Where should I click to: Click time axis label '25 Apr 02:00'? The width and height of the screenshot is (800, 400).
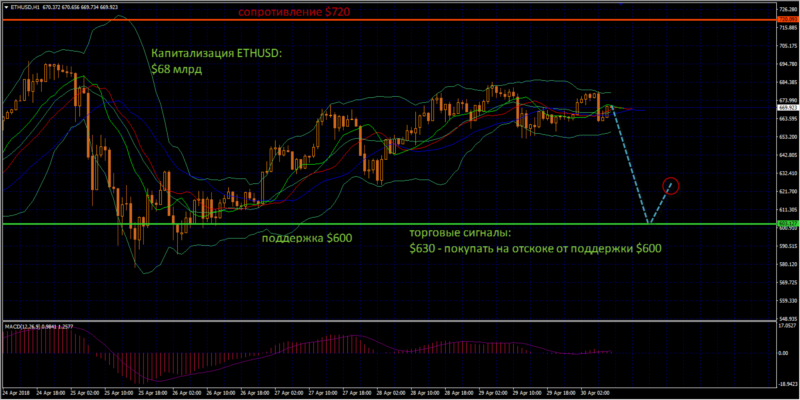(x=84, y=394)
